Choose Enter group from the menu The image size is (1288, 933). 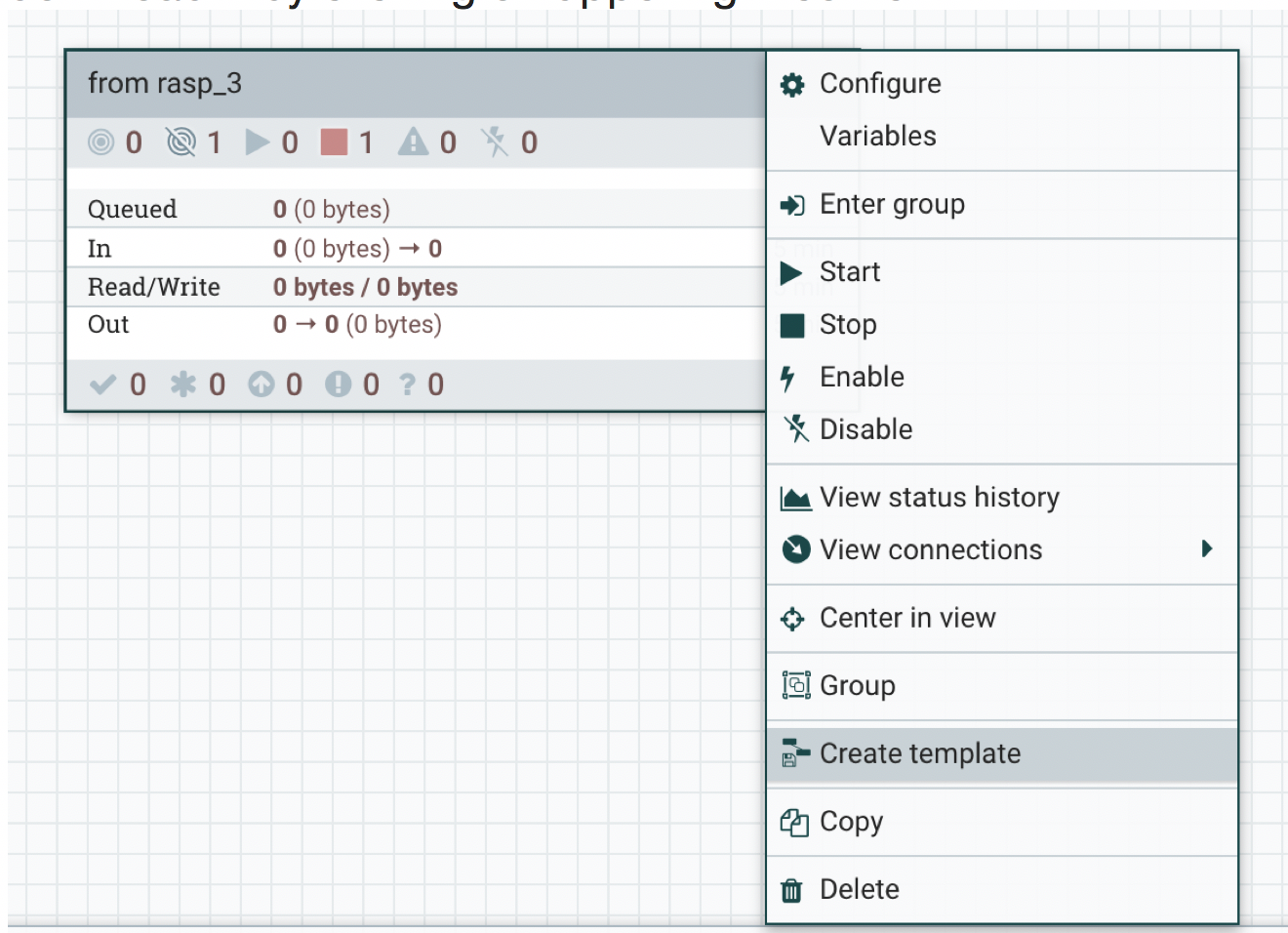point(893,204)
